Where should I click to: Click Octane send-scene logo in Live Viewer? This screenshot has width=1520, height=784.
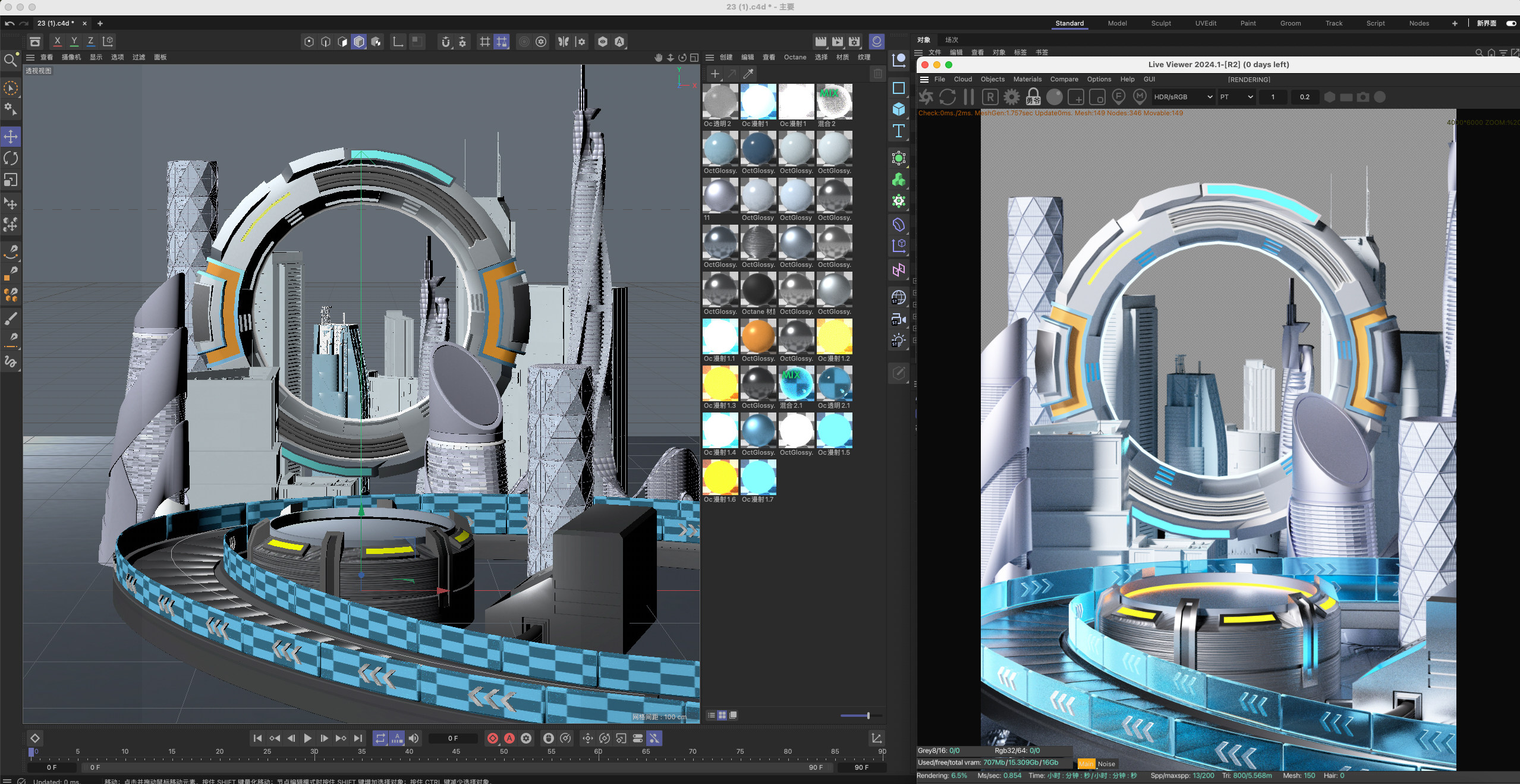click(x=926, y=97)
